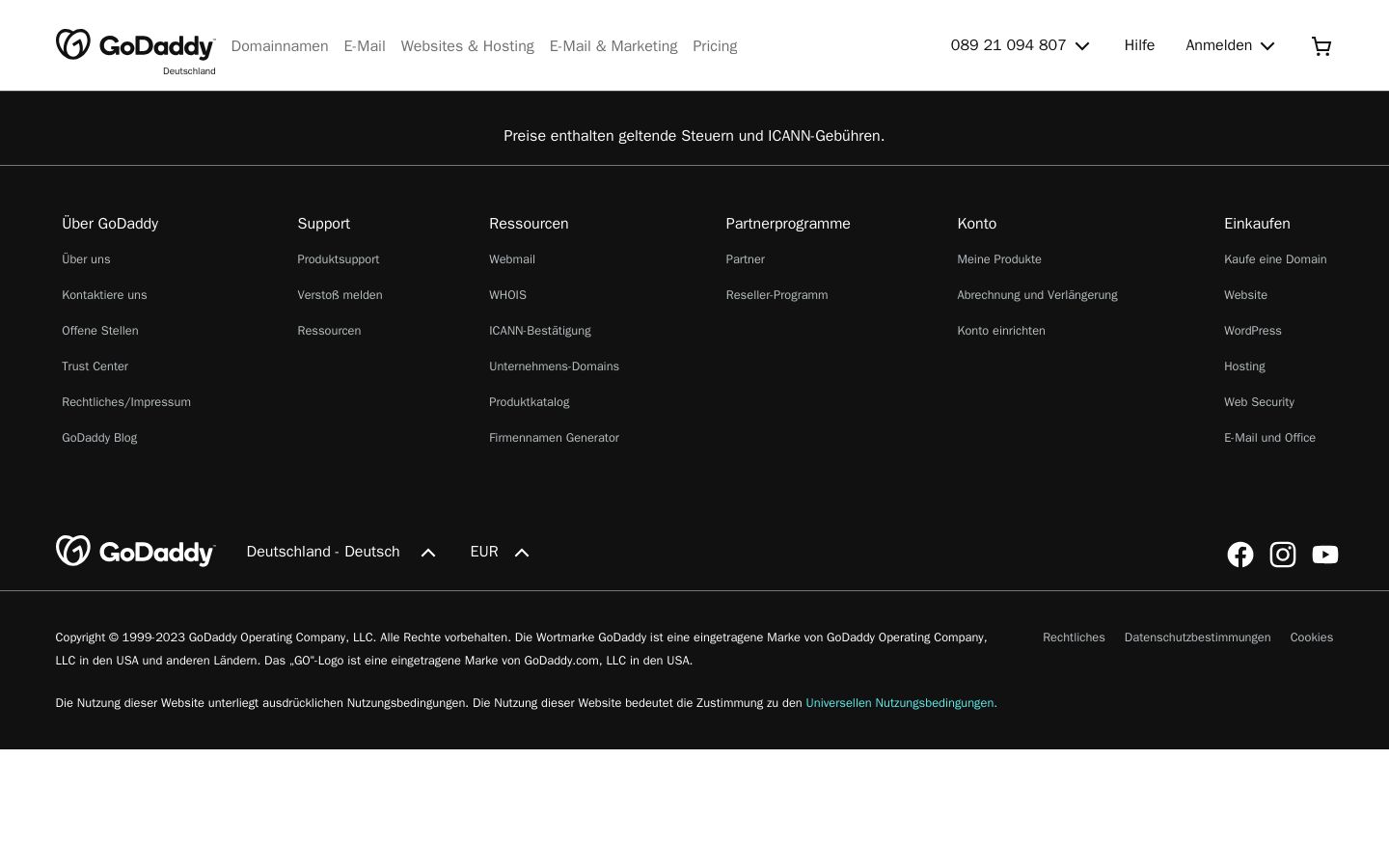Go to Über uns footer link
1389x868 pixels.
click(x=86, y=259)
